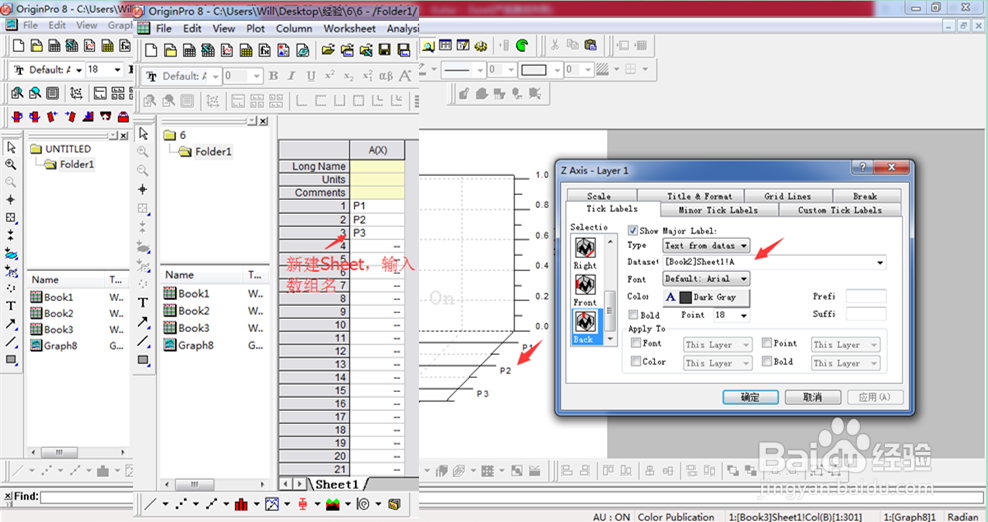The image size is (988, 522).
Task: Select the Pointer tool in middle window tools bar
Action: [x=144, y=134]
